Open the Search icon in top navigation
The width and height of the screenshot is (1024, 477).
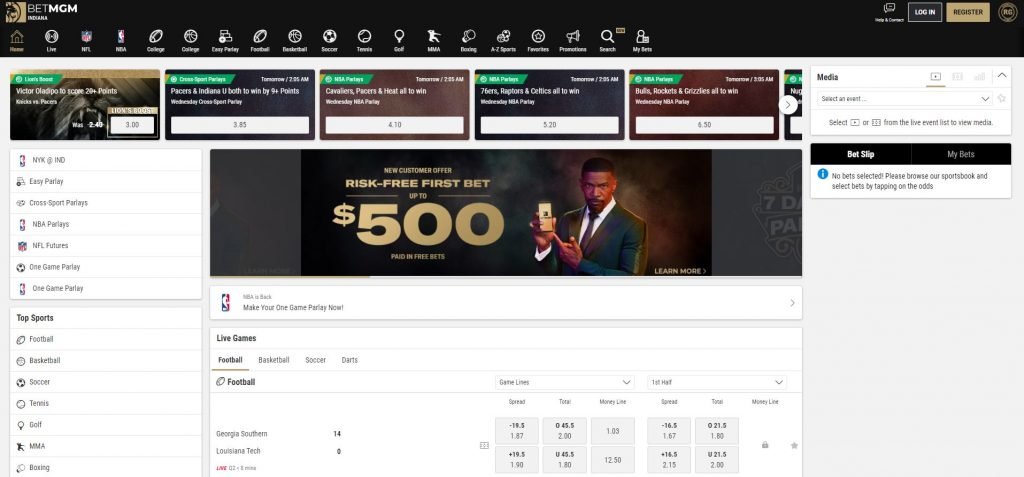[x=607, y=40]
